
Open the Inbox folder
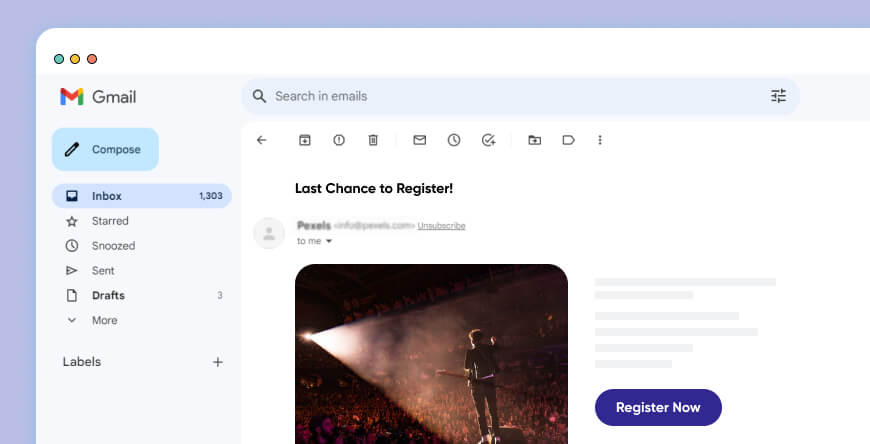(142, 196)
